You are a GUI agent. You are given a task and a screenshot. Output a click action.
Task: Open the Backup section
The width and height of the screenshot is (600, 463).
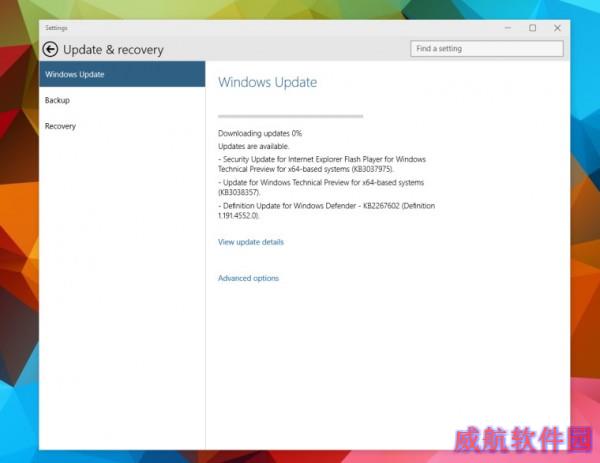pos(122,100)
